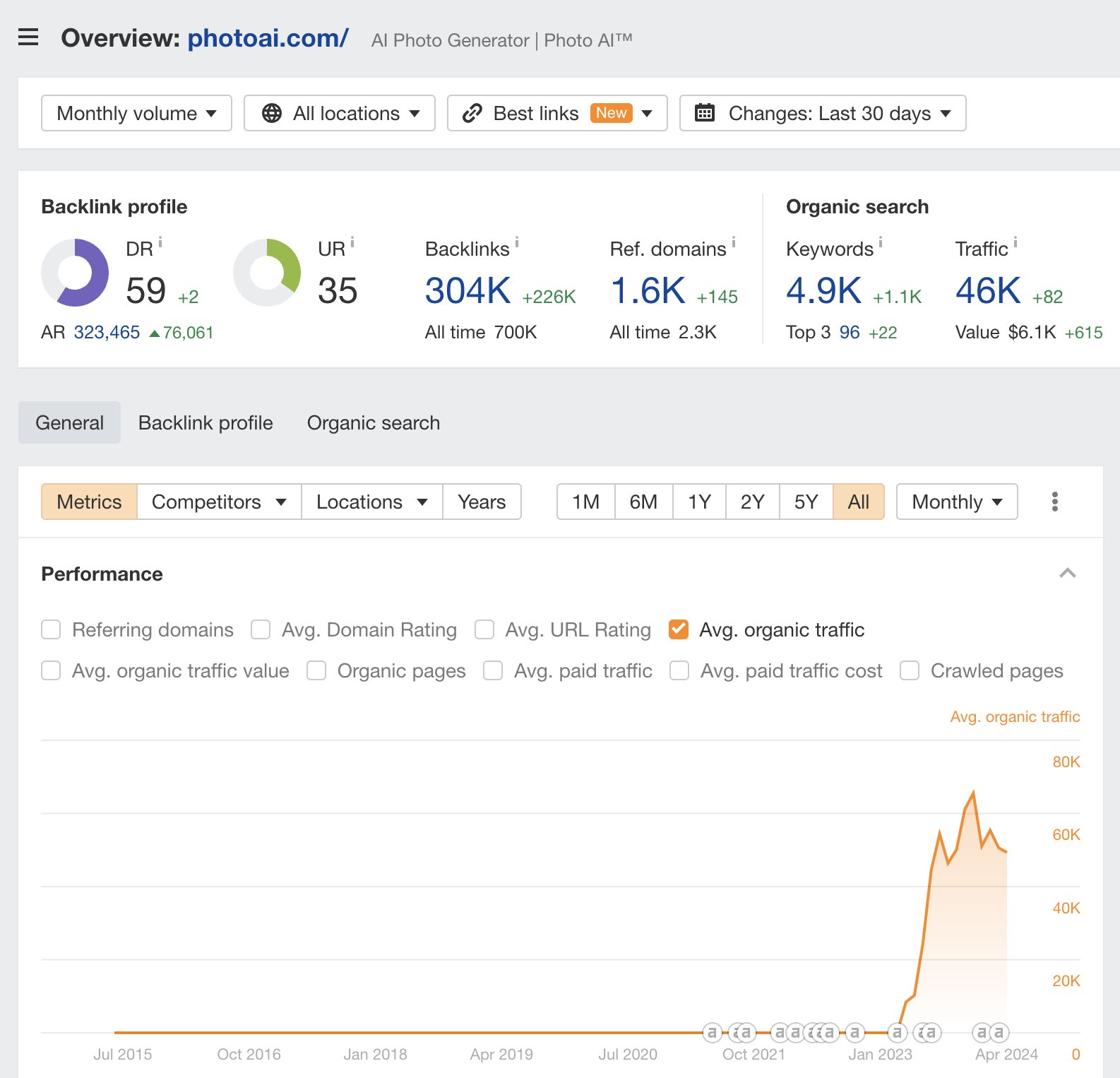Image resolution: width=1120 pixels, height=1078 pixels.
Task: Click the "All time 2.3K" domains text
Action: 663,332
